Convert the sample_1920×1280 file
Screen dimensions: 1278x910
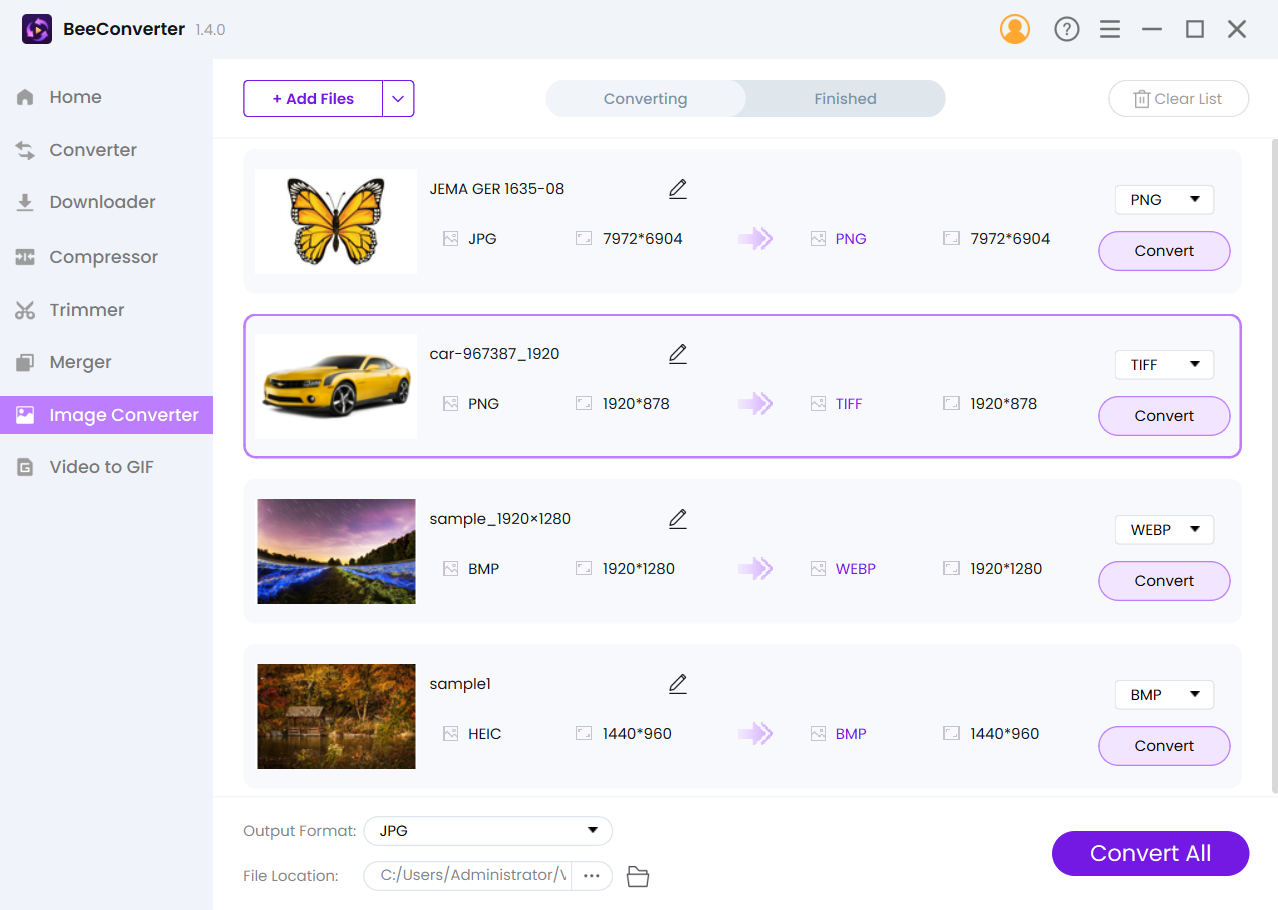pos(1164,581)
